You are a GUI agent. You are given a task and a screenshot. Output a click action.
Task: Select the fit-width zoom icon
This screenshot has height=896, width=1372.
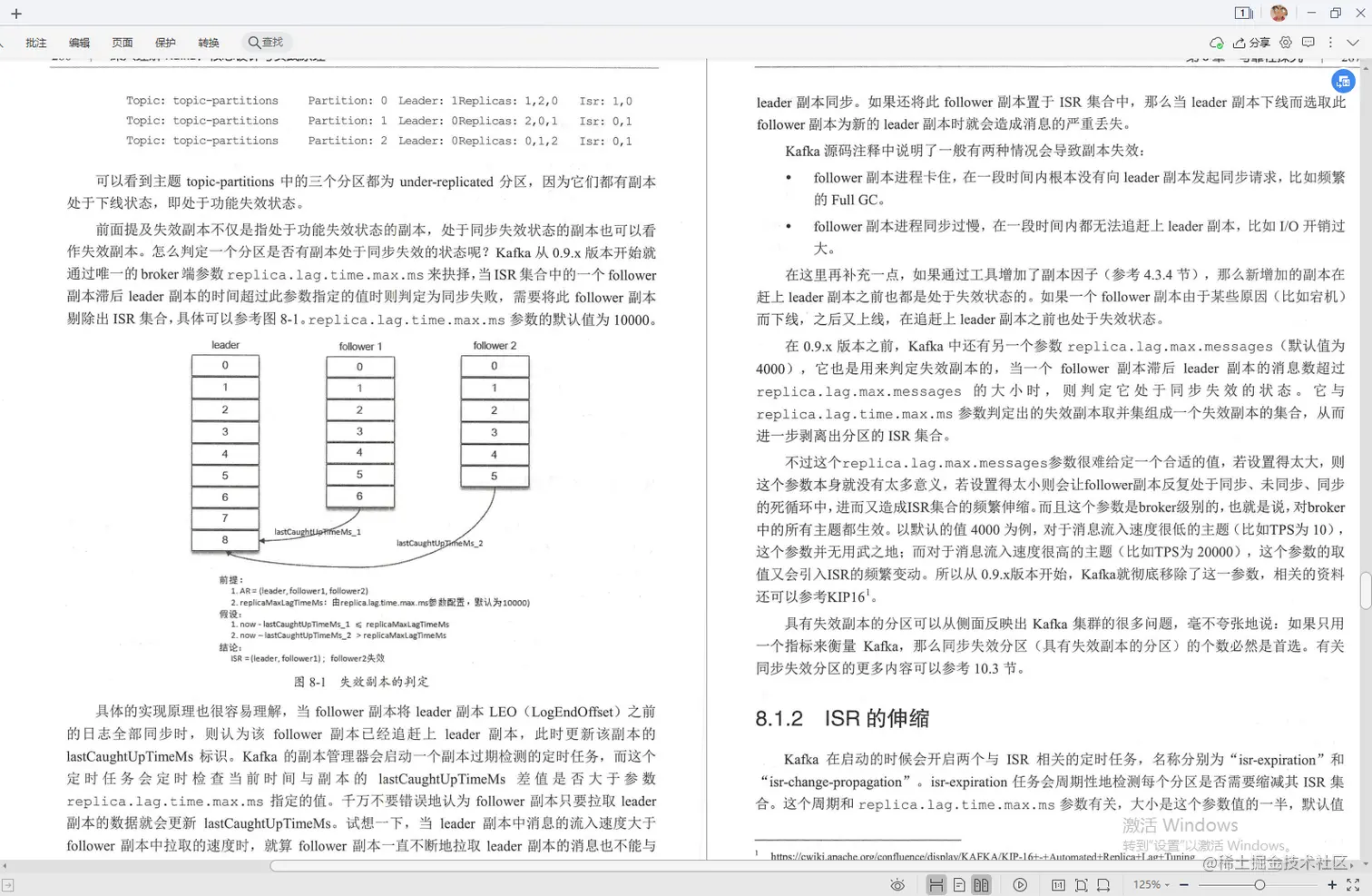coord(1103,885)
